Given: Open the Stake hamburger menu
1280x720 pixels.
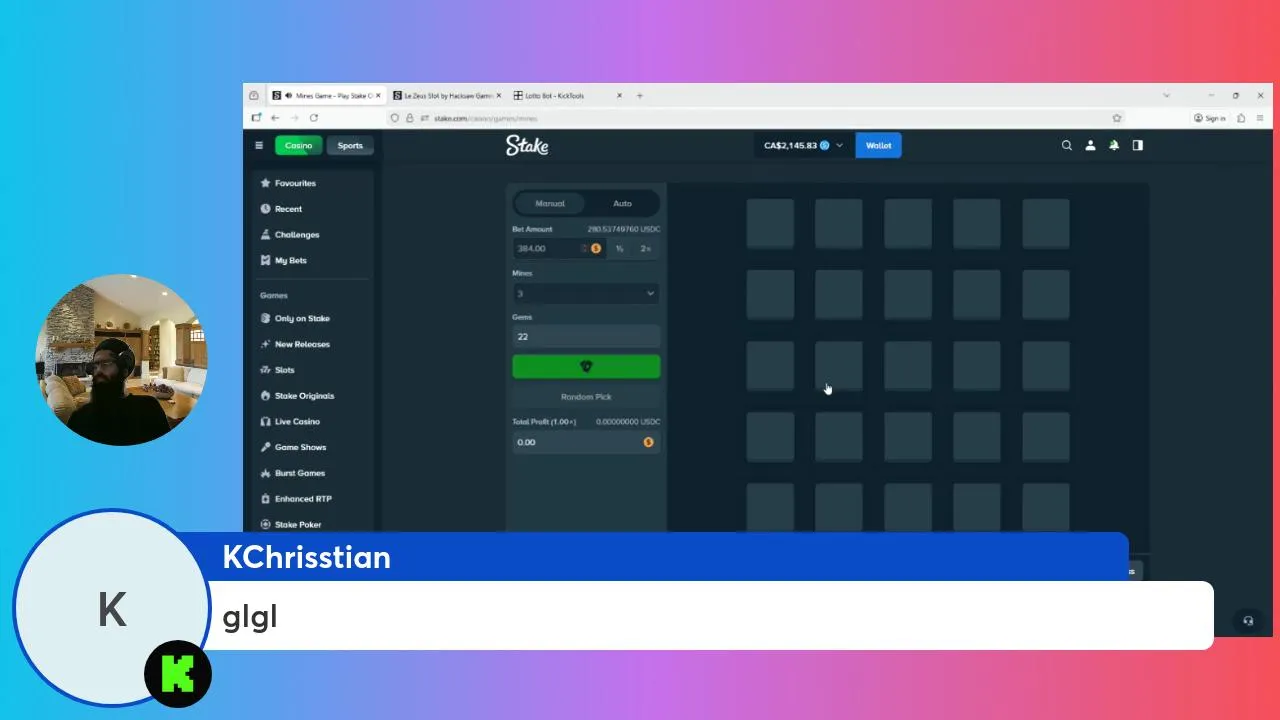Looking at the screenshot, I should pyautogui.click(x=259, y=145).
